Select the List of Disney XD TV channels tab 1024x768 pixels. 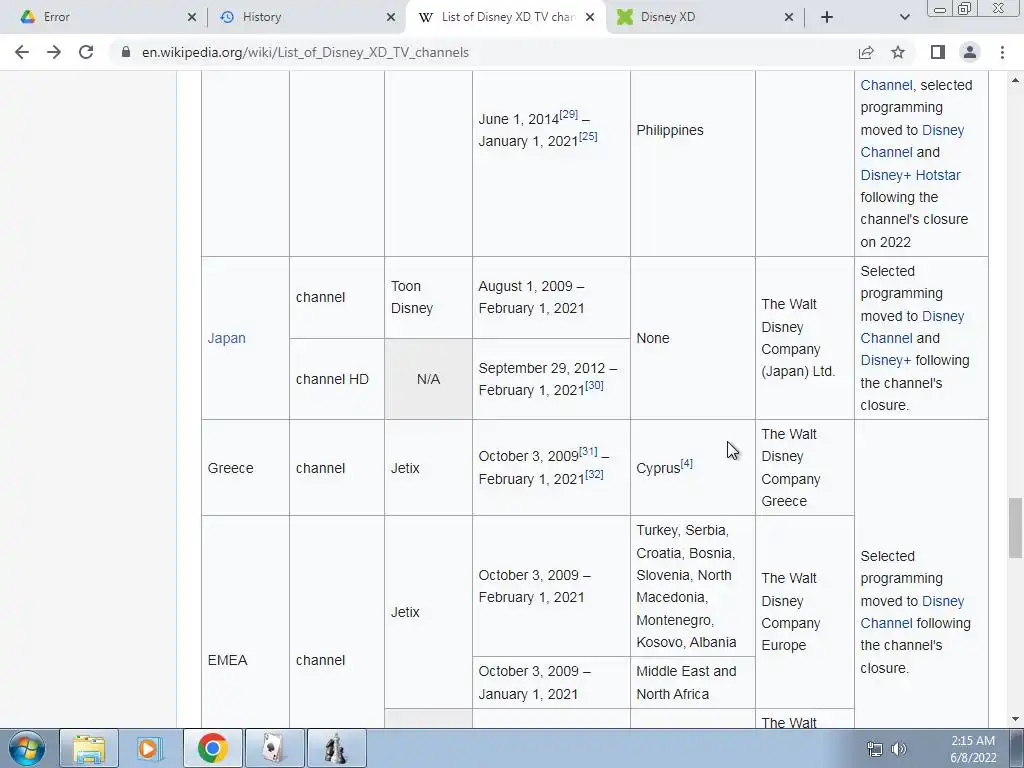click(x=506, y=17)
